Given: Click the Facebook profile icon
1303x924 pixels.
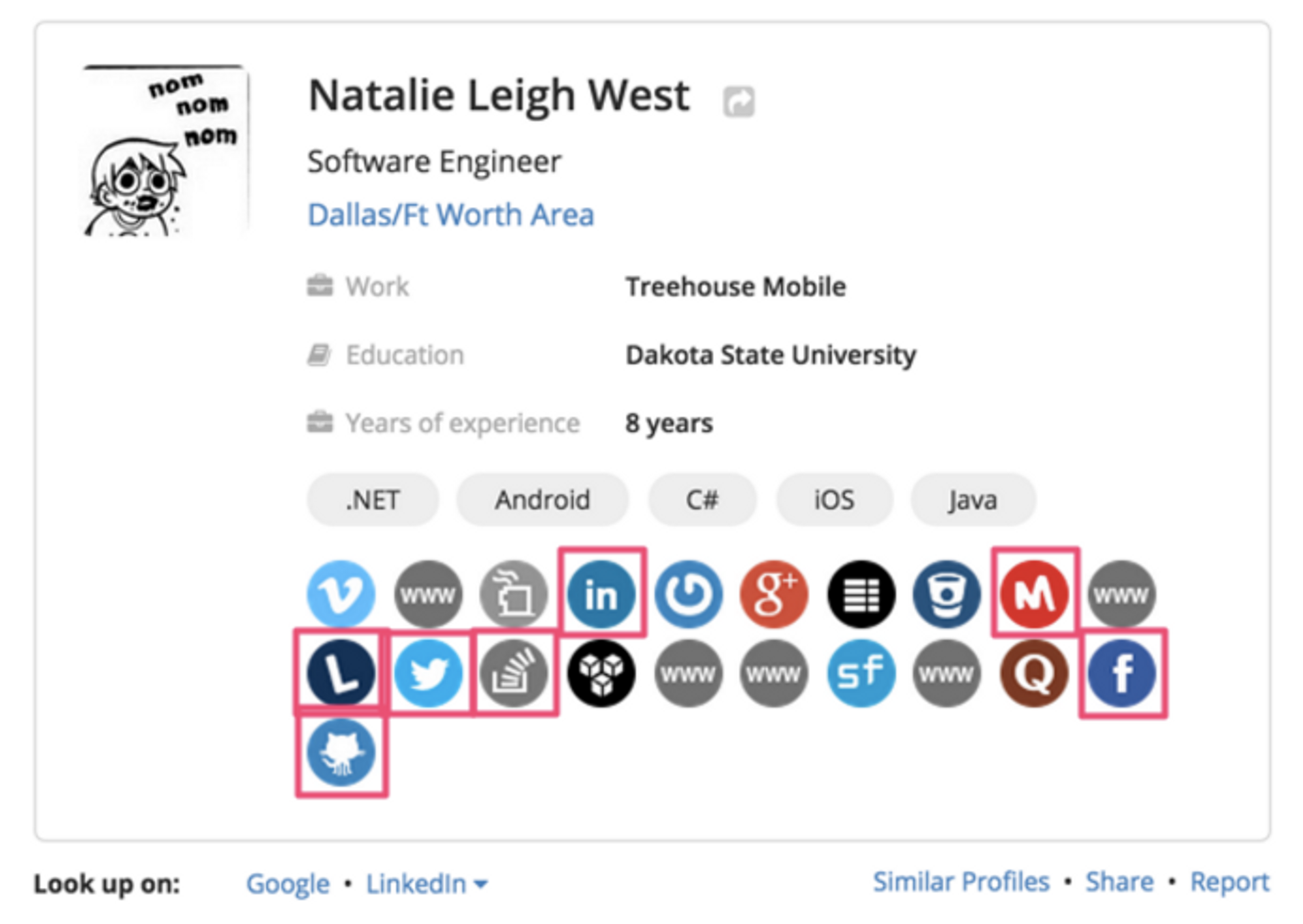Looking at the screenshot, I should [x=1121, y=673].
